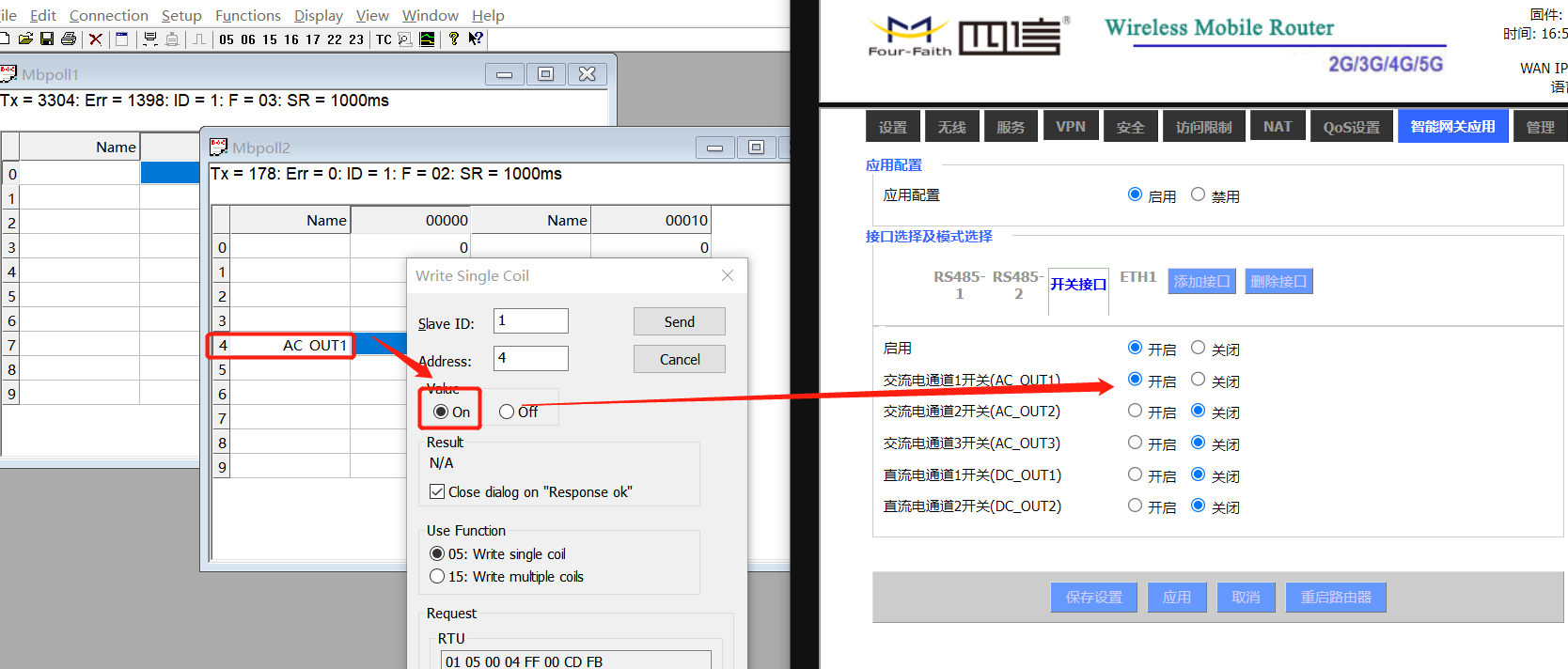Click the Connect network icon

click(149, 39)
